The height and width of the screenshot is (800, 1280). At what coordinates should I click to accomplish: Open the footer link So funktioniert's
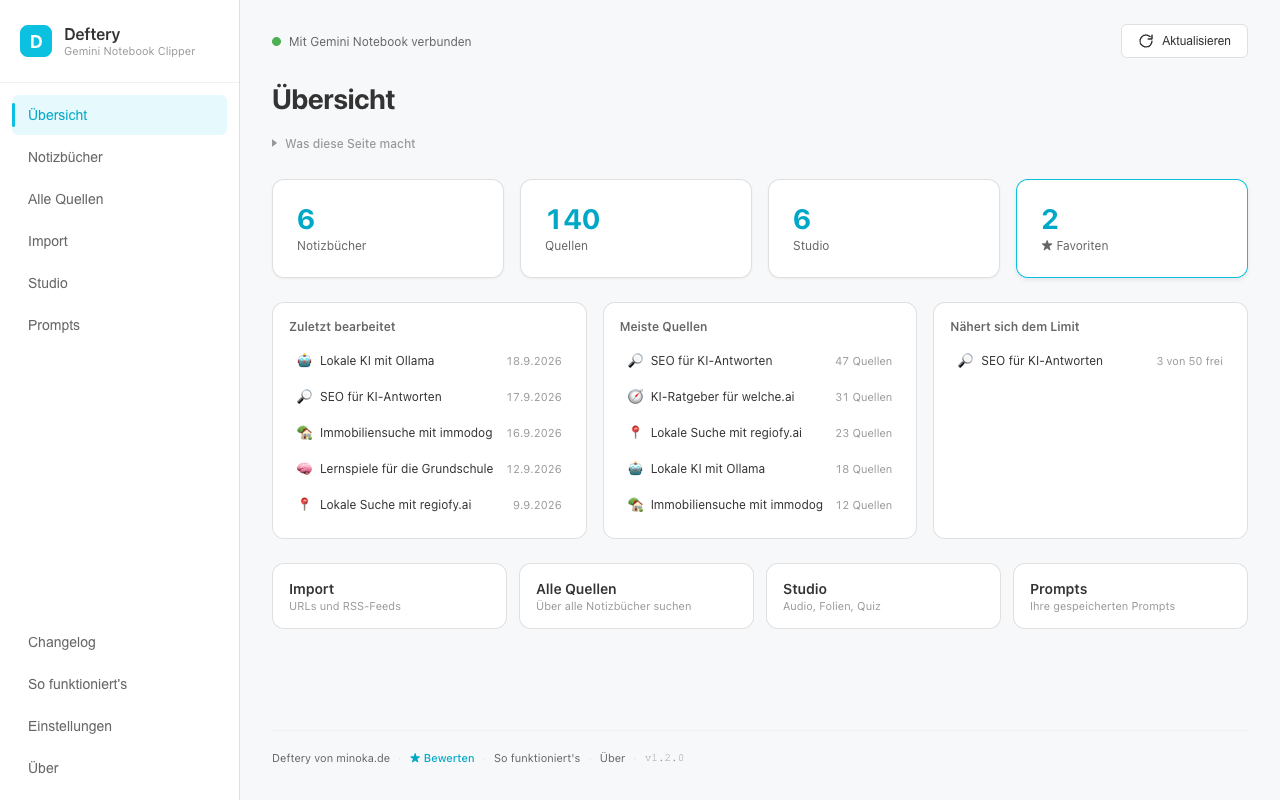pos(537,758)
